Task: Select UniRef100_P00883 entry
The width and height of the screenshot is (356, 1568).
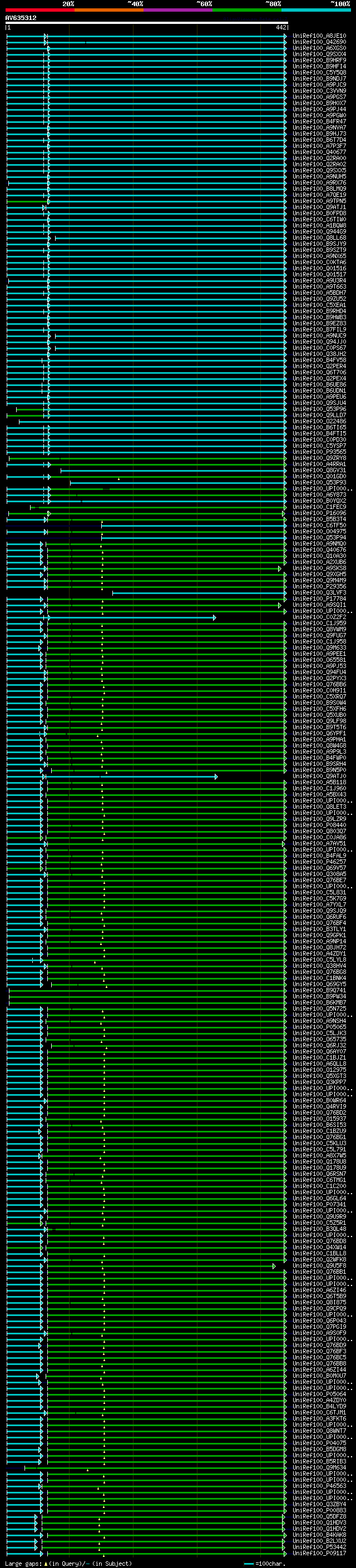Action: tap(319, 1511)
